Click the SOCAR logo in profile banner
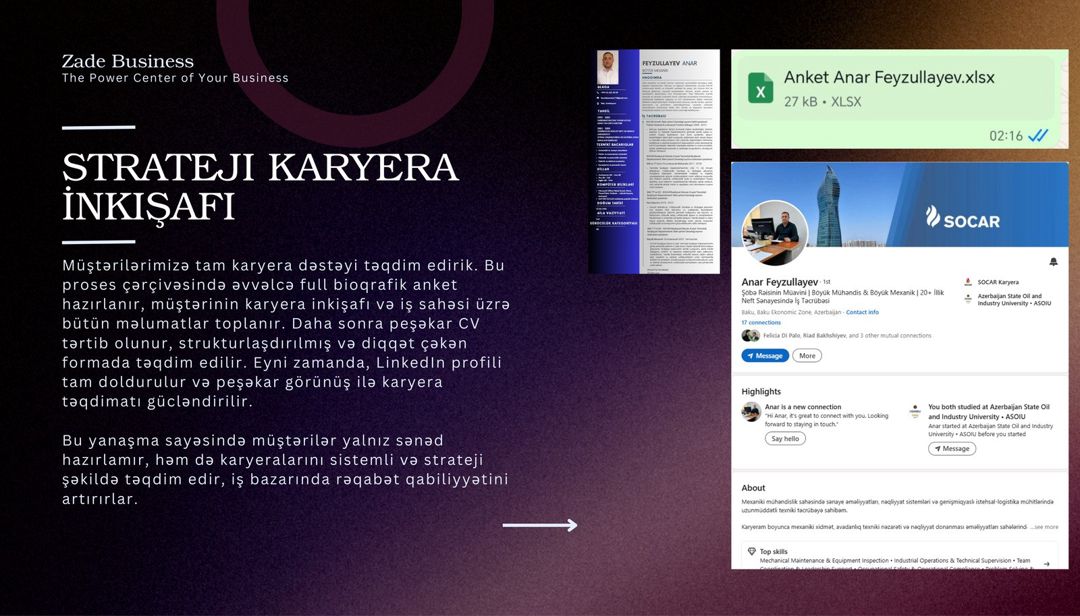Viewport: 1080px width, 616px height. (963, 218)
